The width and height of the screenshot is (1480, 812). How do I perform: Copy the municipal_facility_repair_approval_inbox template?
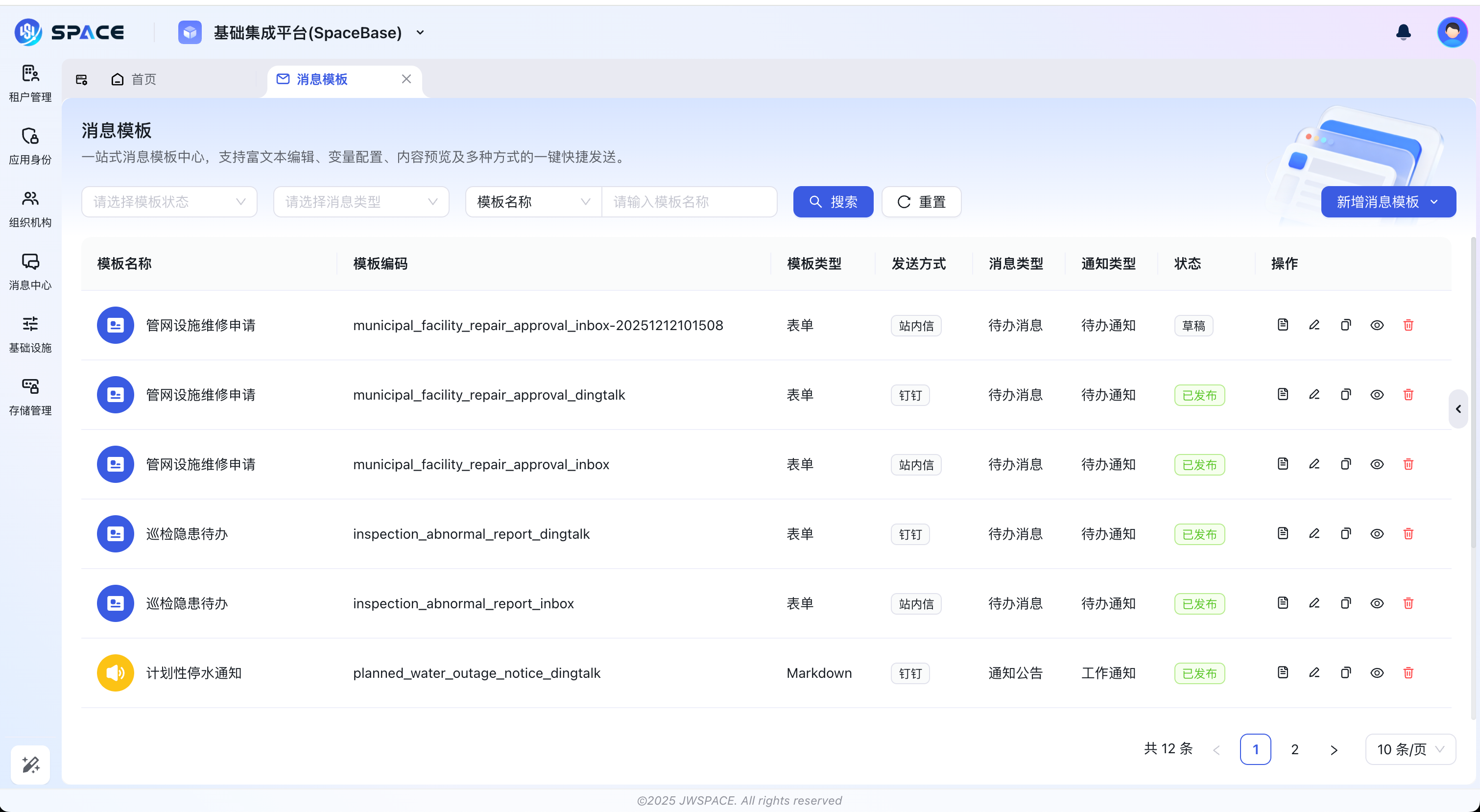click(x=1345, y=464)
